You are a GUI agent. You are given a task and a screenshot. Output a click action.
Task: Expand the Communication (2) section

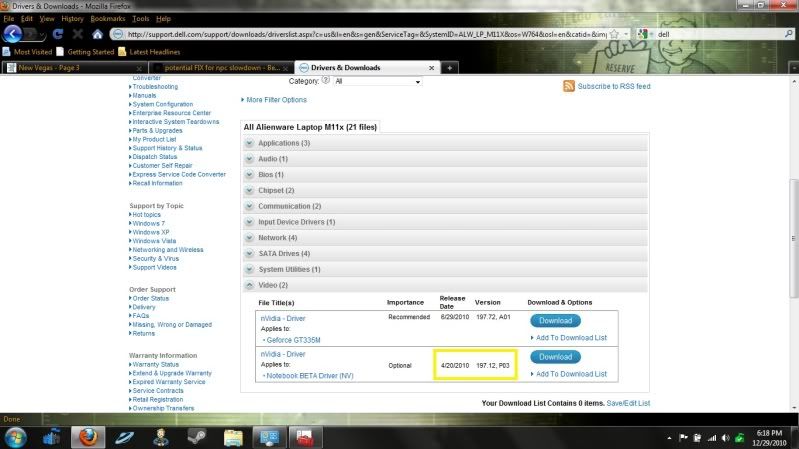(445, 206)
